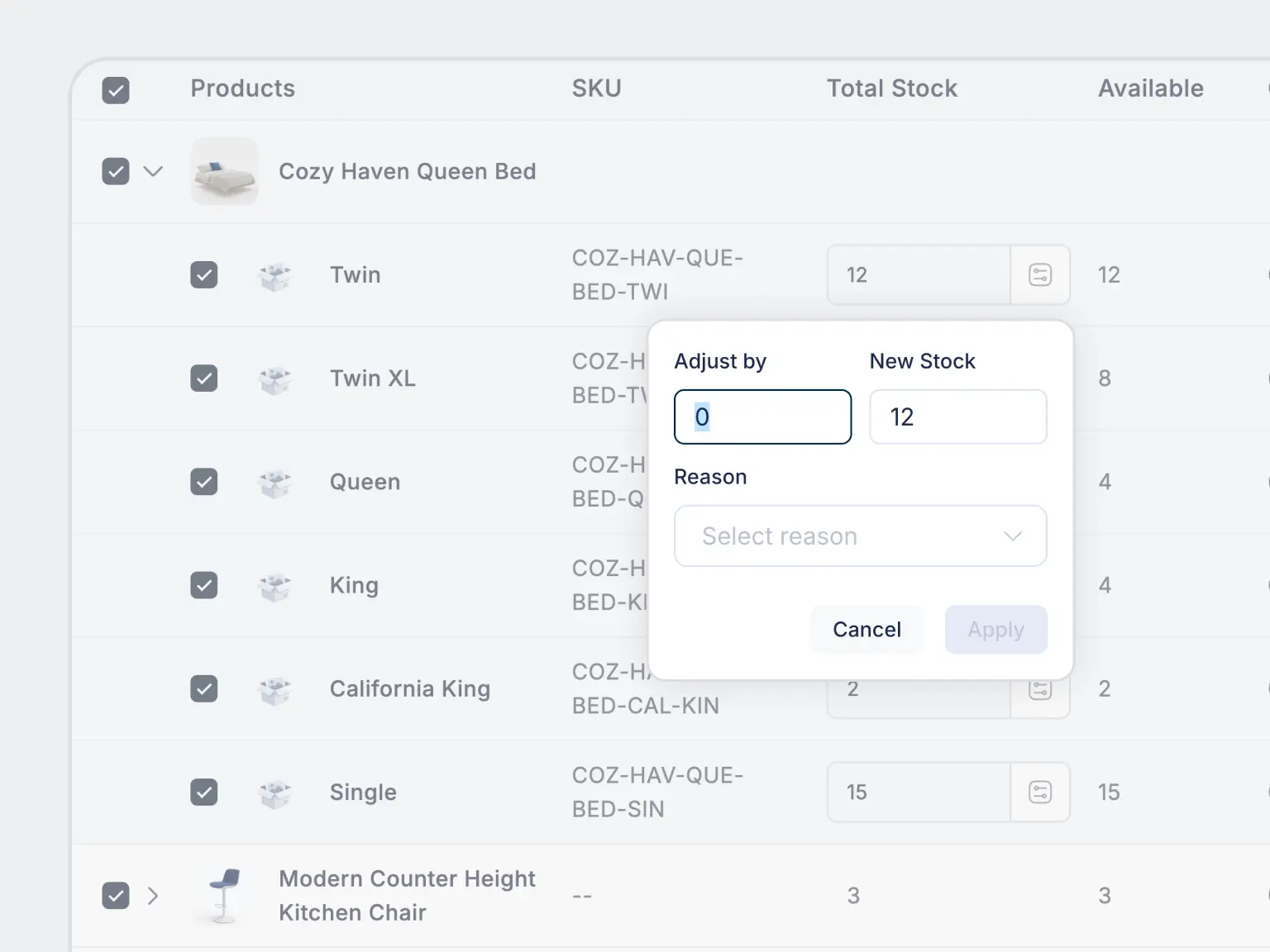The height and width of the screenshot is (952, 1270).
Task: Open the Select reason dropdown
Action: point(861,535)
